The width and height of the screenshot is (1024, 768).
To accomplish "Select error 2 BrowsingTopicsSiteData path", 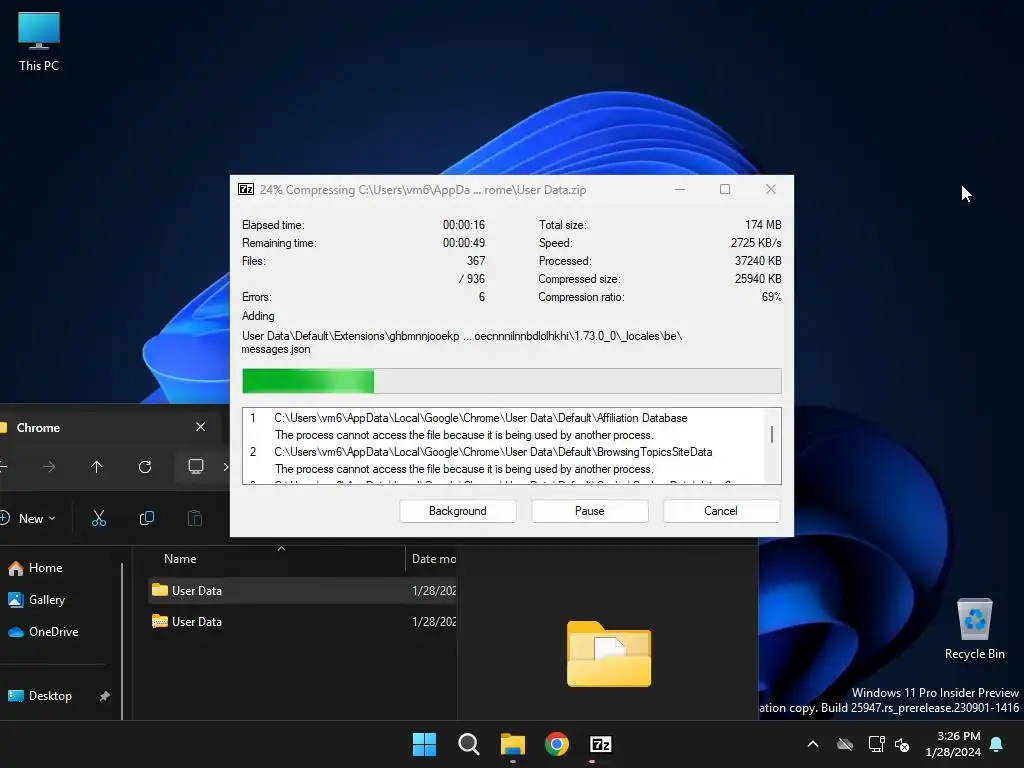I will tap(493, 452).
